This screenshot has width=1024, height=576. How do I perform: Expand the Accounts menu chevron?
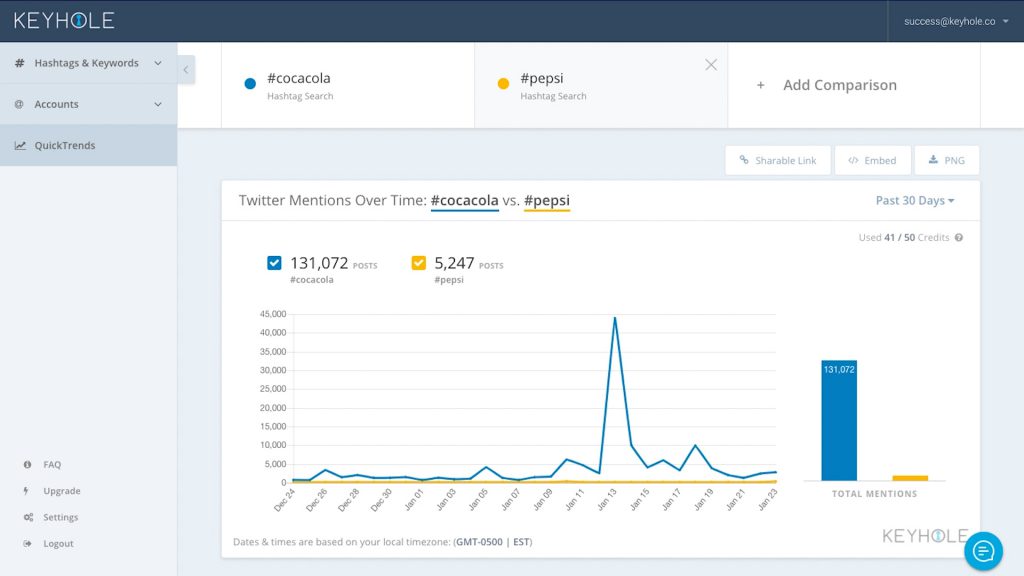click(x=158, y=104)
